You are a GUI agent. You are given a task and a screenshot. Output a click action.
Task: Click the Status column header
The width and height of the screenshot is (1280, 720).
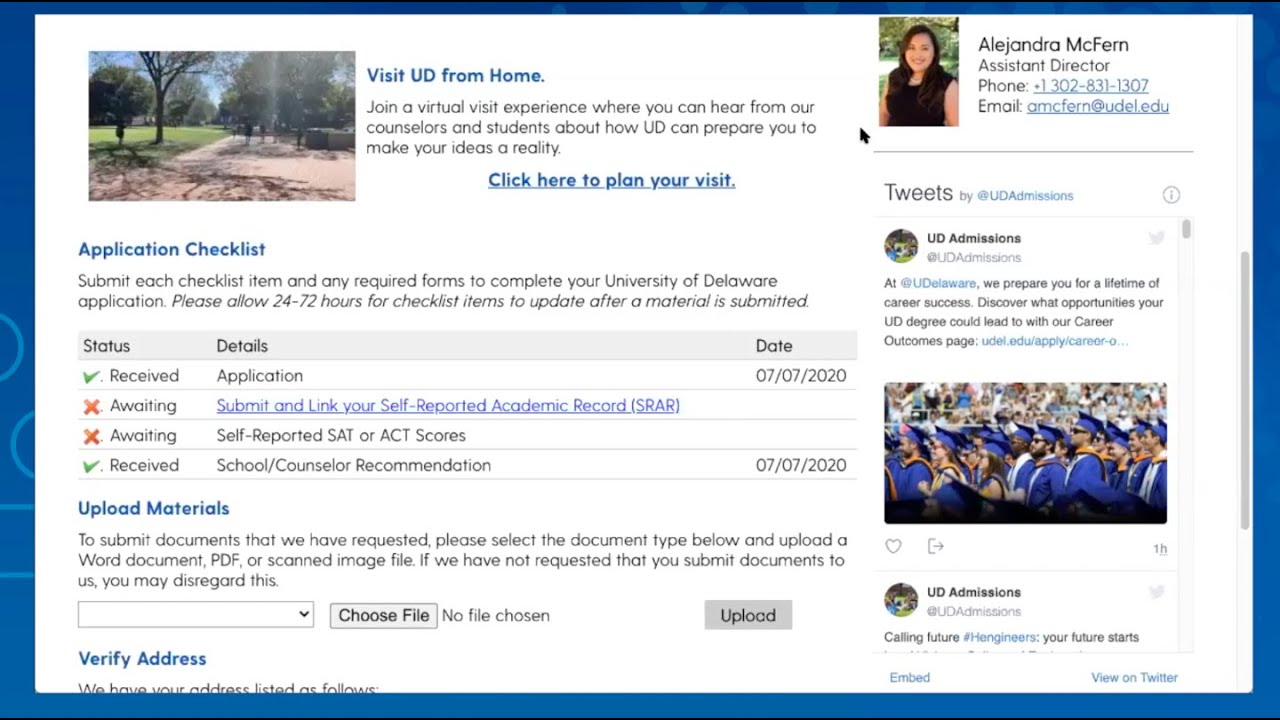coord(106,346)
